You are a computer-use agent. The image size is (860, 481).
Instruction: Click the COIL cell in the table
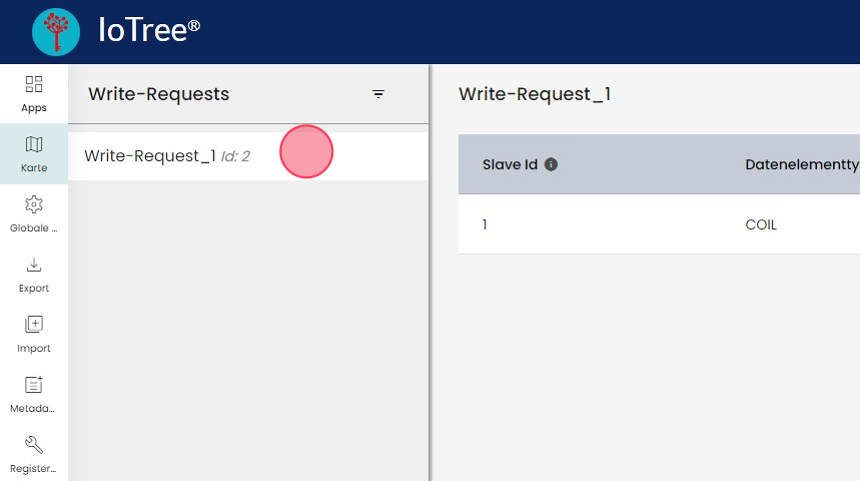[761, 224]
